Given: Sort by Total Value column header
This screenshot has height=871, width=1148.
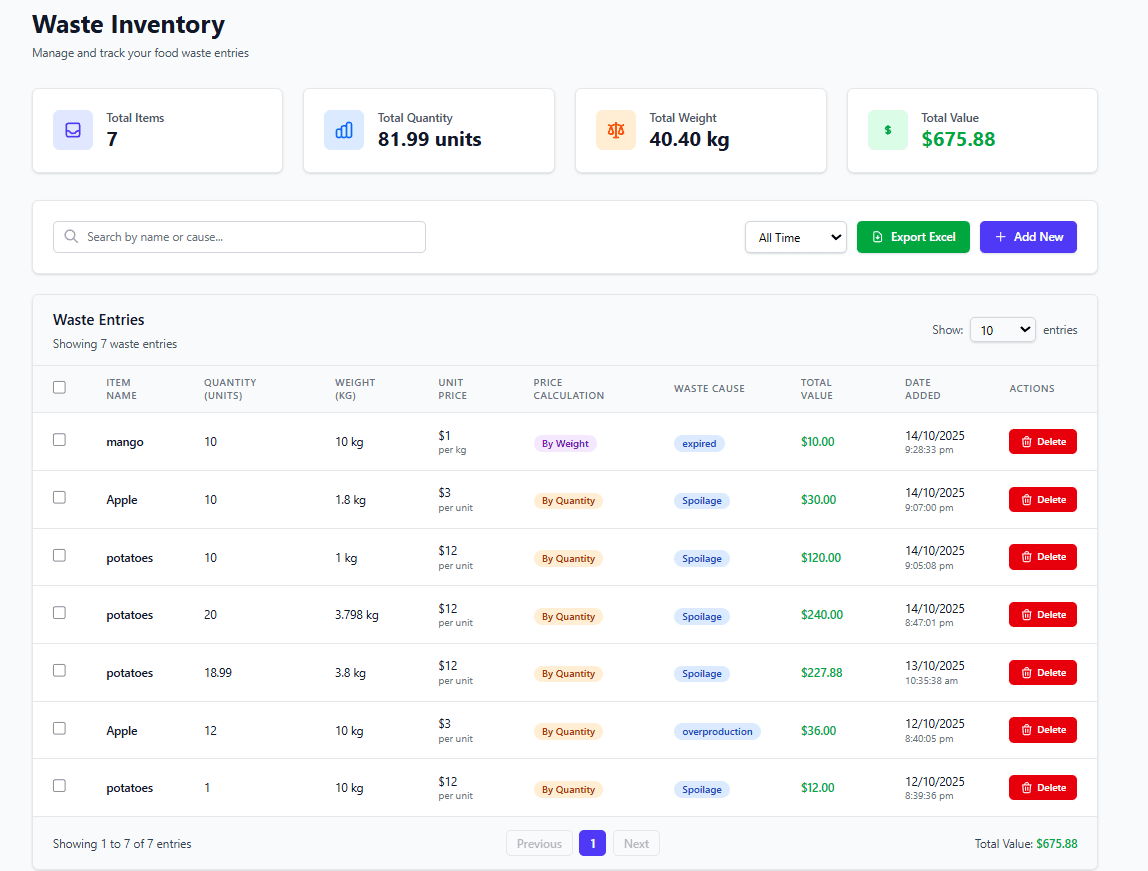Looking at the screenshot, I should coord(816,389).
